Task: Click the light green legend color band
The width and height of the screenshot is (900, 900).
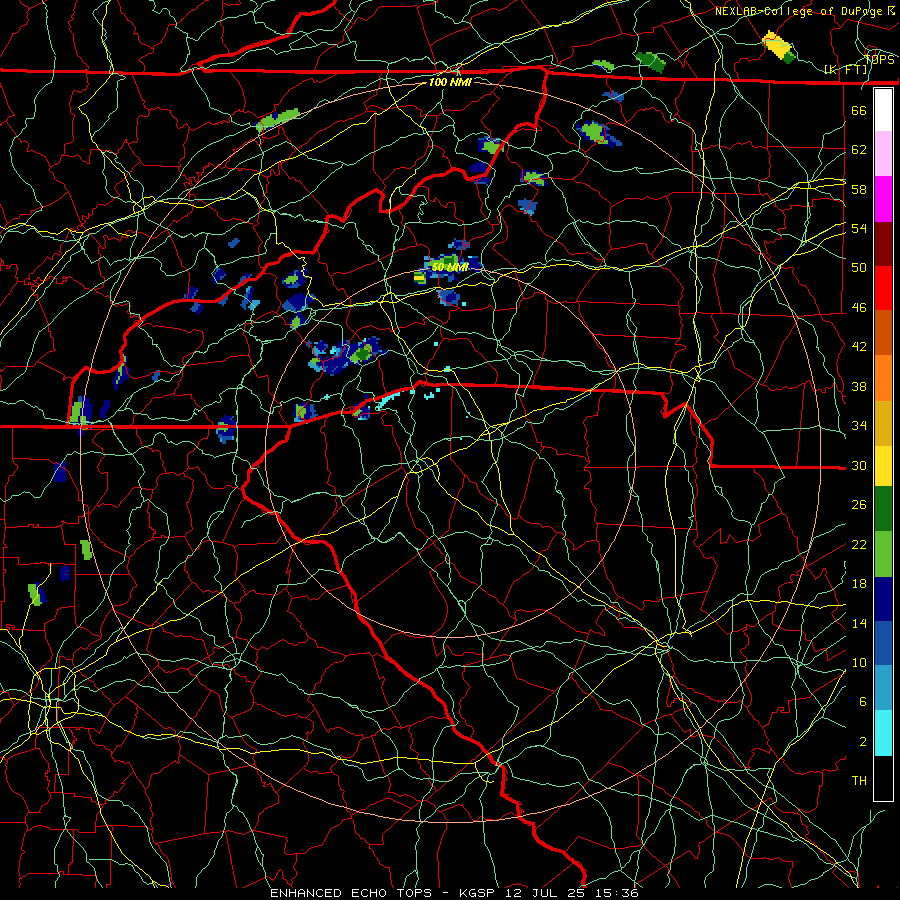Action: (x=883, y=554)
